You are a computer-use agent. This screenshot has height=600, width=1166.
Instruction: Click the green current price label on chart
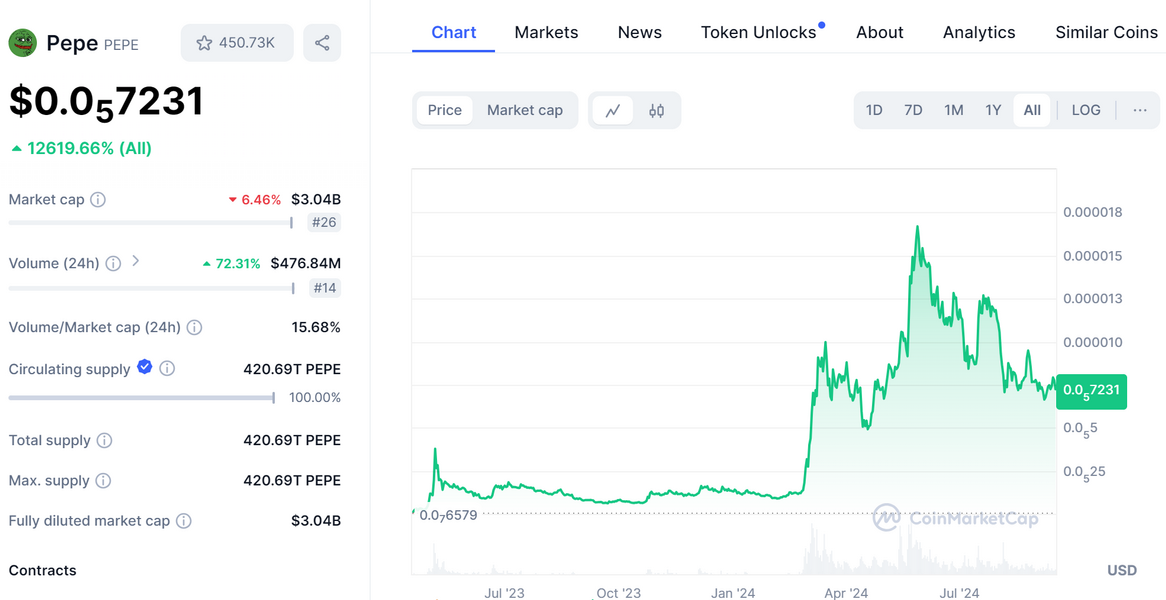pyautogui.click(x=1092, y=390)
